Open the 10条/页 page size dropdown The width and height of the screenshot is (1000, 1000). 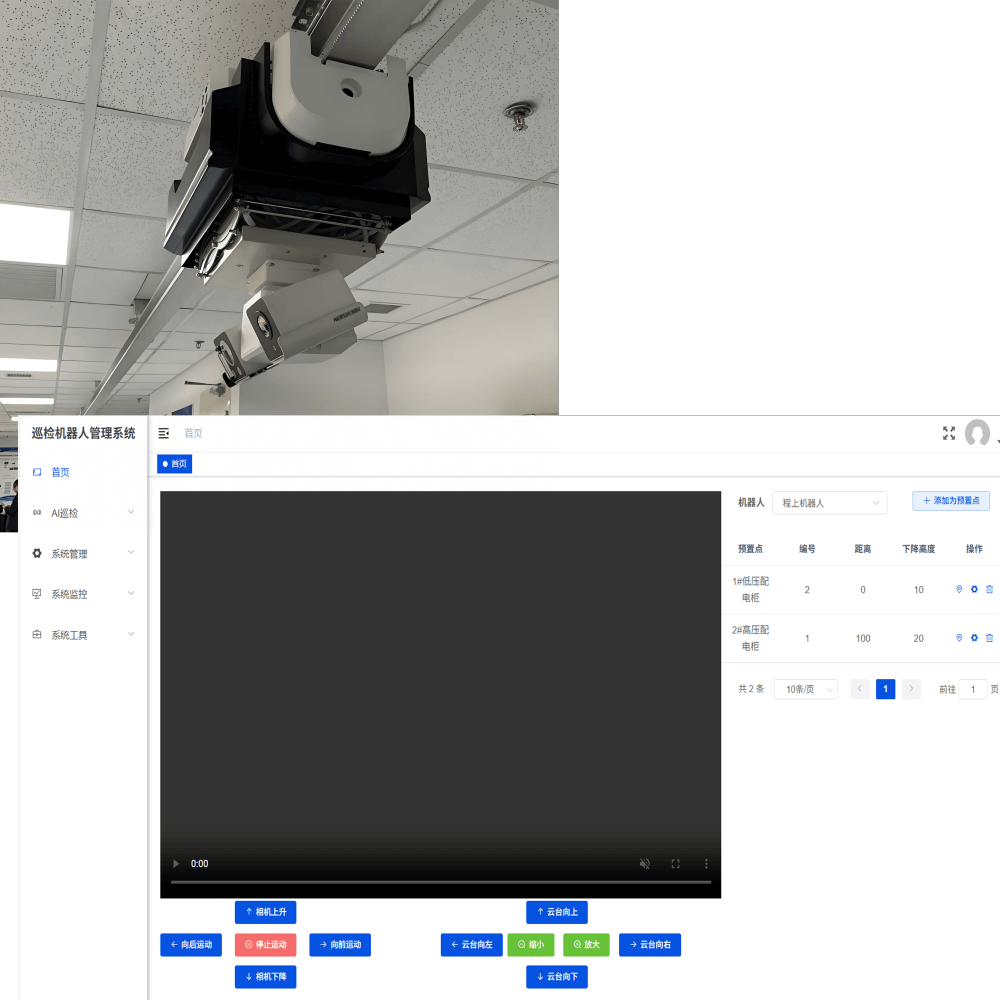pyautogui.click(x=805, y=689)
